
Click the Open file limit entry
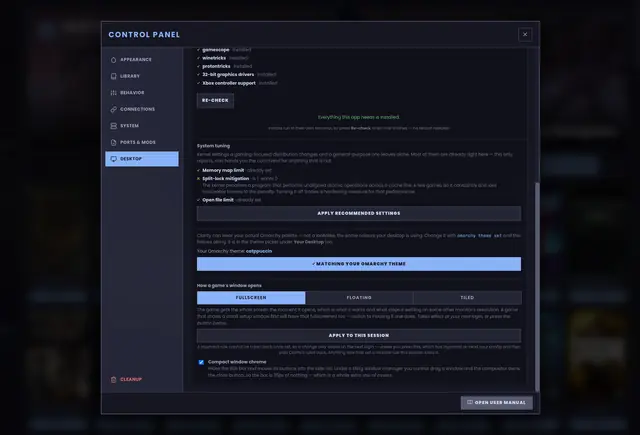click(x=229, y=200)
